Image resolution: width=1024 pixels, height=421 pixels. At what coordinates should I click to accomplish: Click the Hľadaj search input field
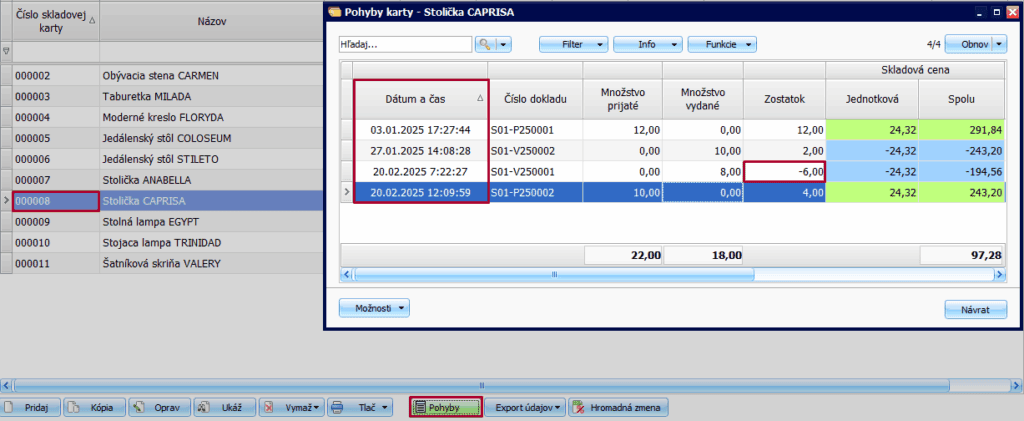405,44
